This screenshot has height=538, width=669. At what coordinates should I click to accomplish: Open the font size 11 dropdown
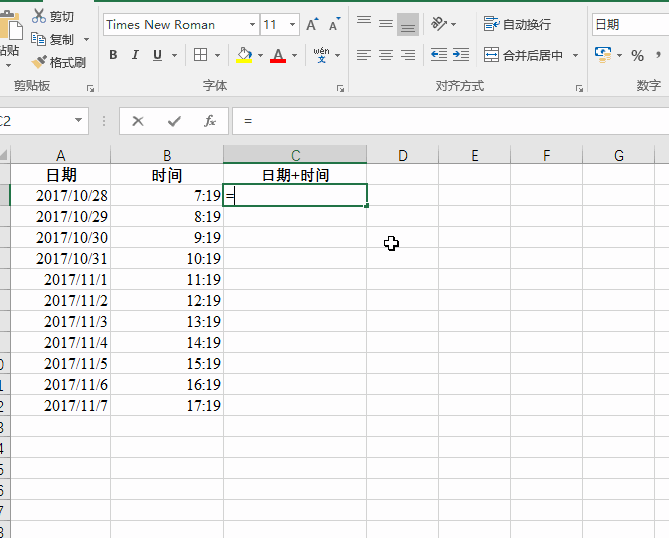(292, 24)
